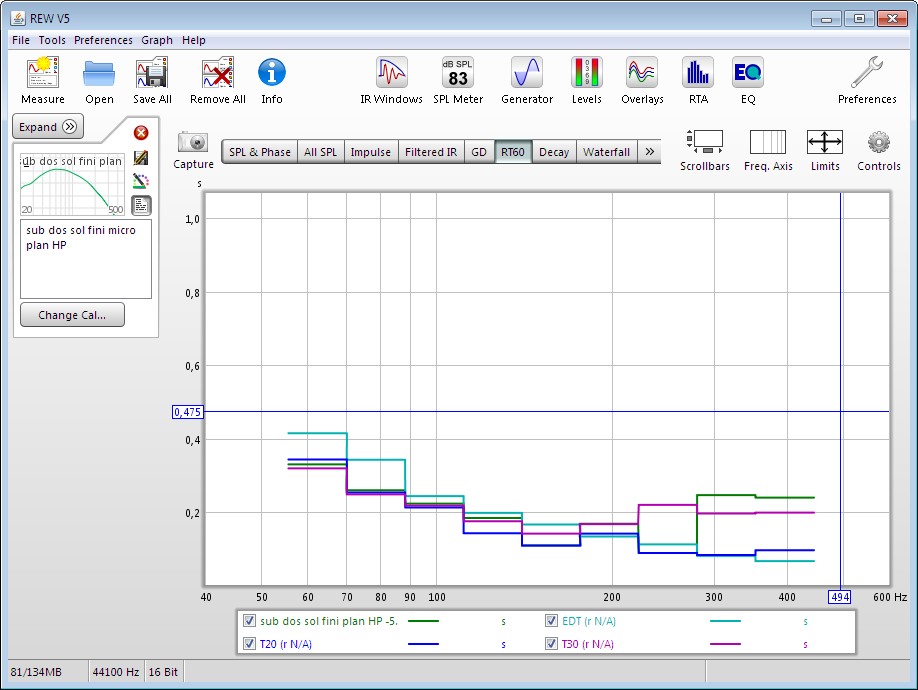The height and width of the screenshot is (690, 918).
Task: Switch to the Impulse tab
Action: click(371, 152)
